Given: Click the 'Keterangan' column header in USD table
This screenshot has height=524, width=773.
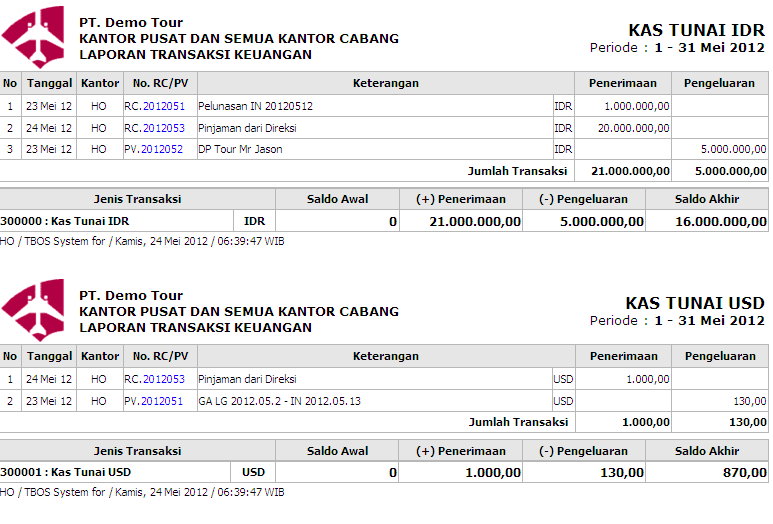Looking at the screenshot, I should pyautogui.click(x=386, y=356).
